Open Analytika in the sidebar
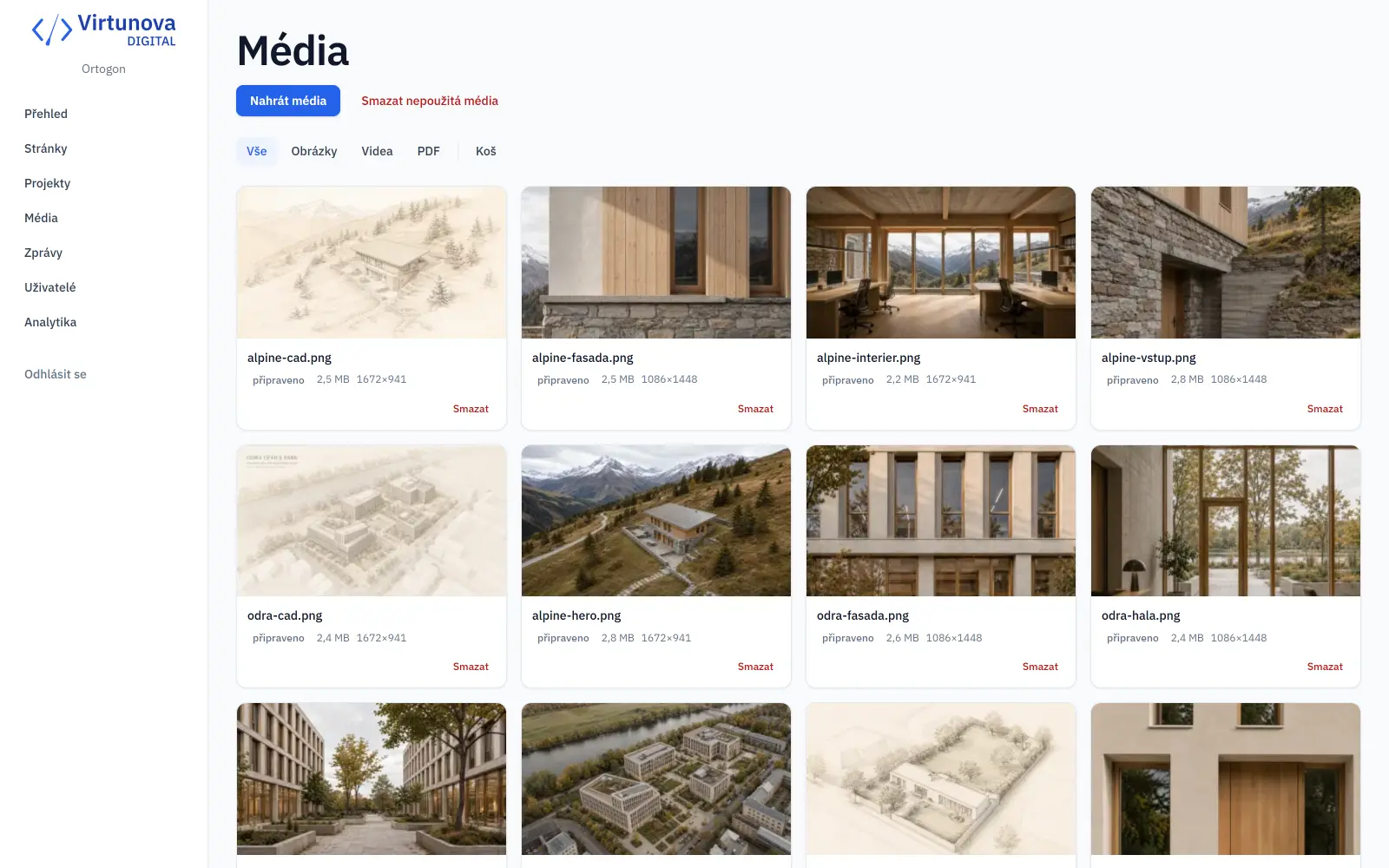This screenshot has width=1389, height=868. [50, 322]
